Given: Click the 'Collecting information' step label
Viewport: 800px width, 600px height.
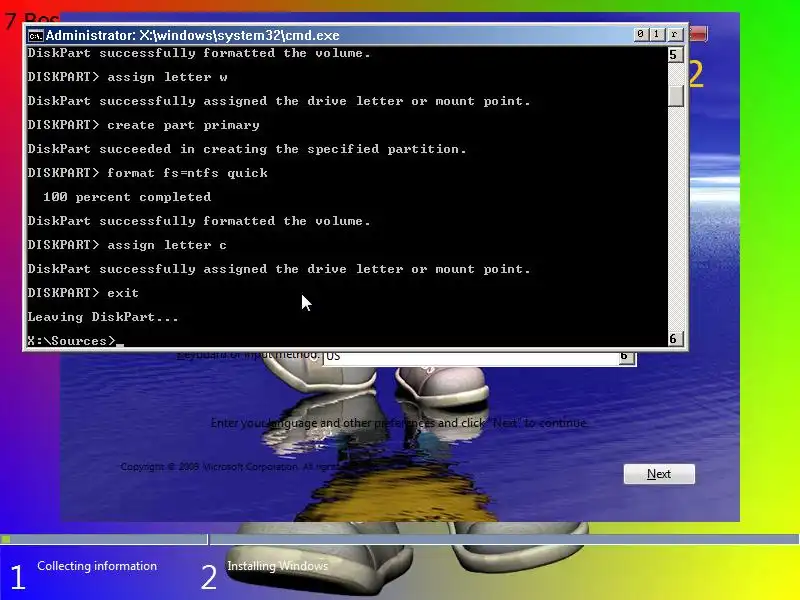Looking at the screenshot, I should click(x=97, y=566).
